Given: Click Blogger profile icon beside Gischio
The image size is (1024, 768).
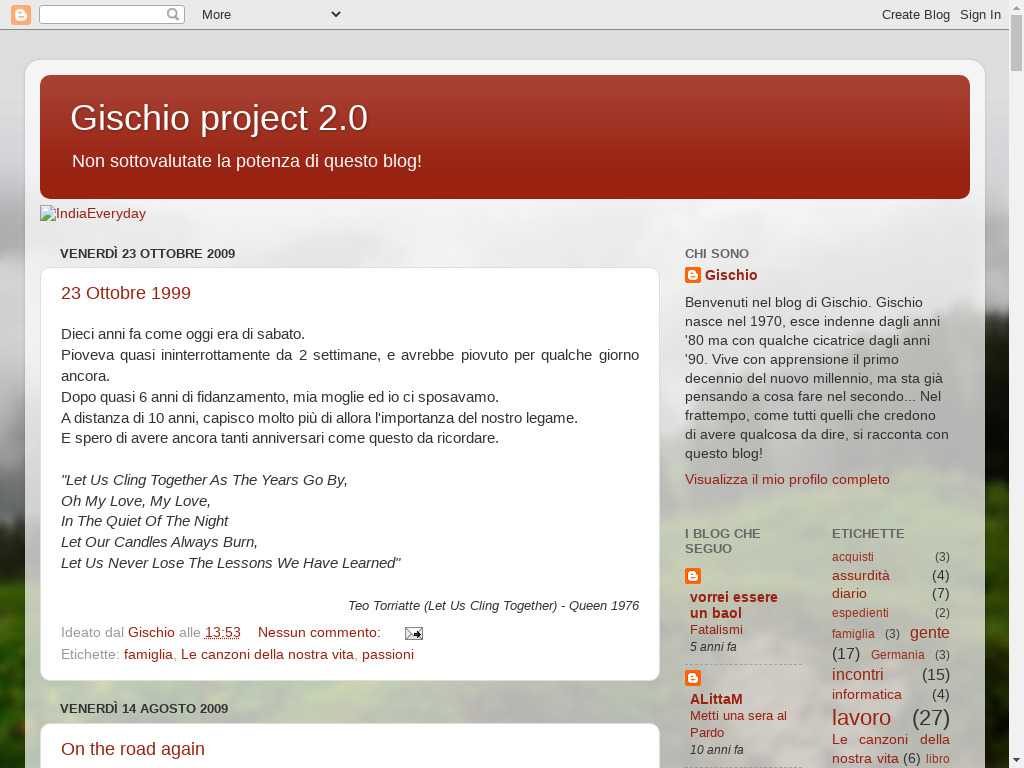Looking at the screenshot, I should (x=693, y=275).
